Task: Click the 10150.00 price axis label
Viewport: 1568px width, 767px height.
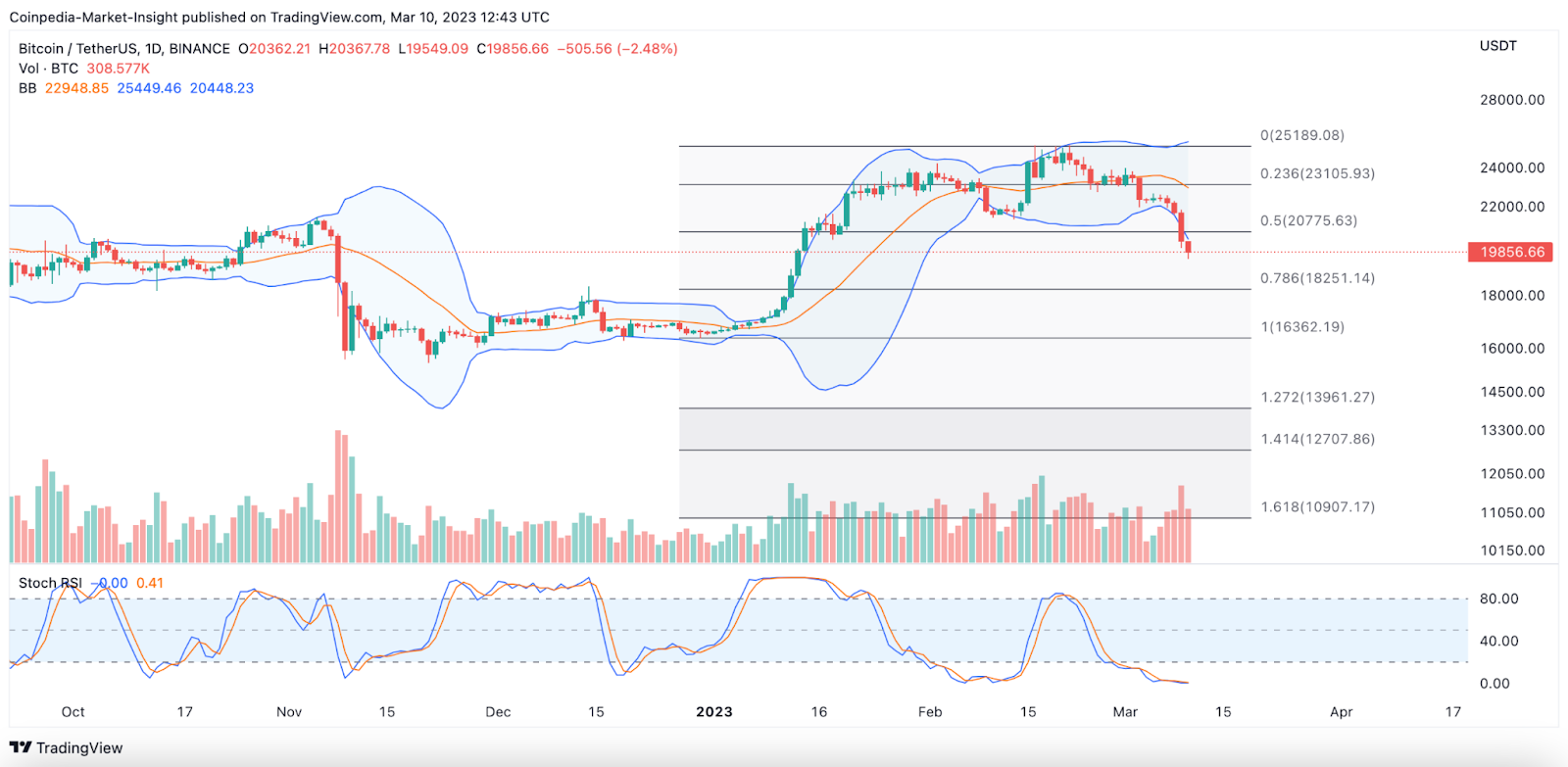Action: coord(1512,551)
